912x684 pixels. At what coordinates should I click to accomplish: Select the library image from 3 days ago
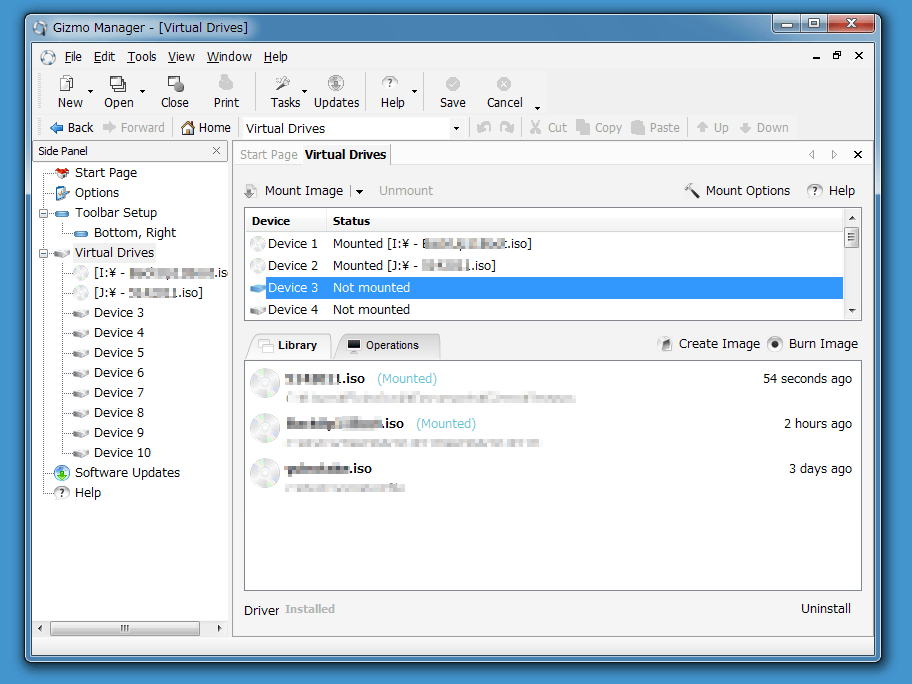[553, 476]
